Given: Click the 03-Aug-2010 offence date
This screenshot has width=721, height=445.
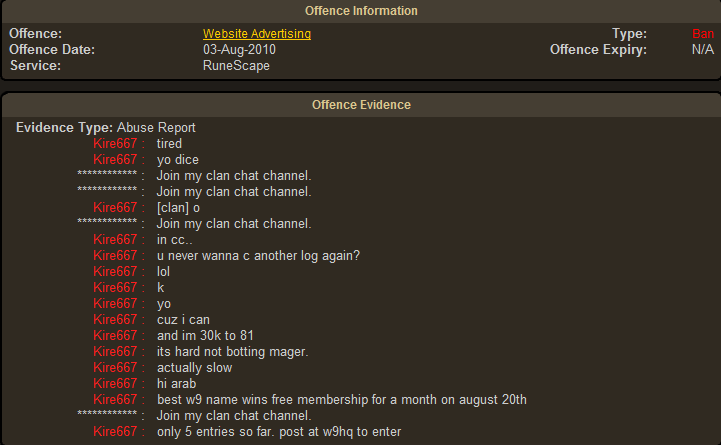Looking at the screenshot, I should pos(240,50).
